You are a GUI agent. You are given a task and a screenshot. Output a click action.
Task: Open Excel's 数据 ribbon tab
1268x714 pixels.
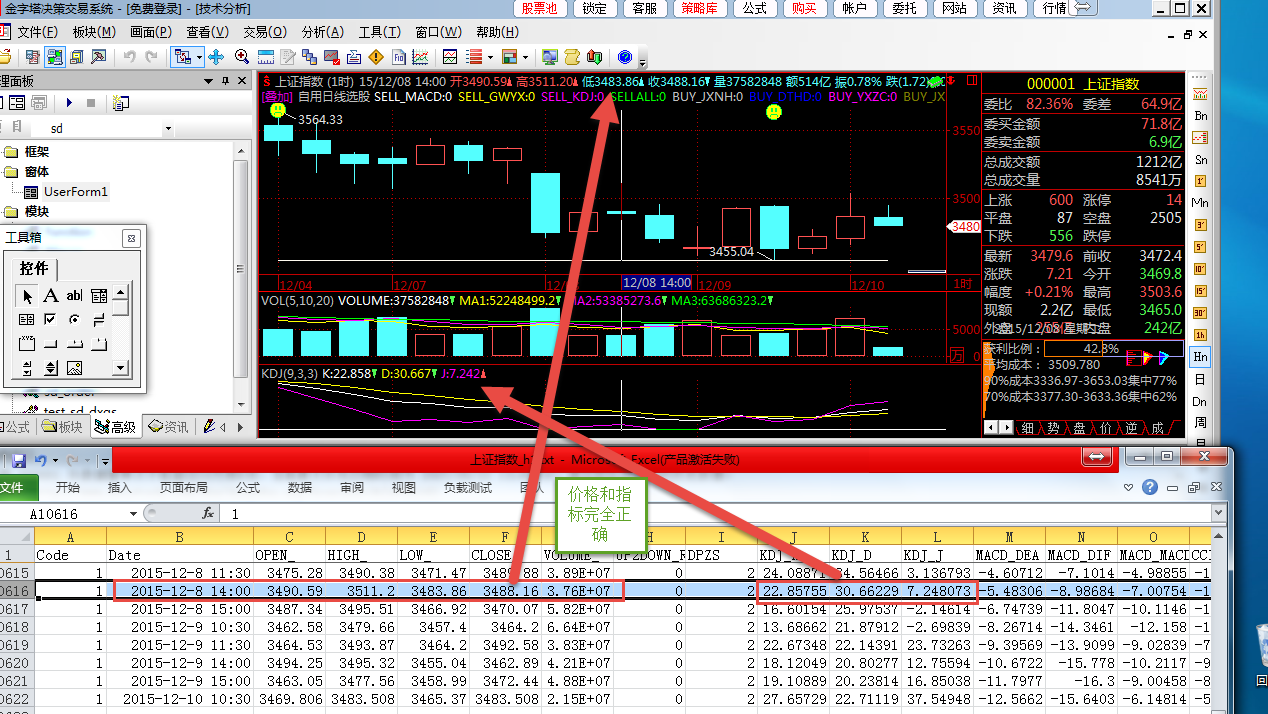click(300, 488)
